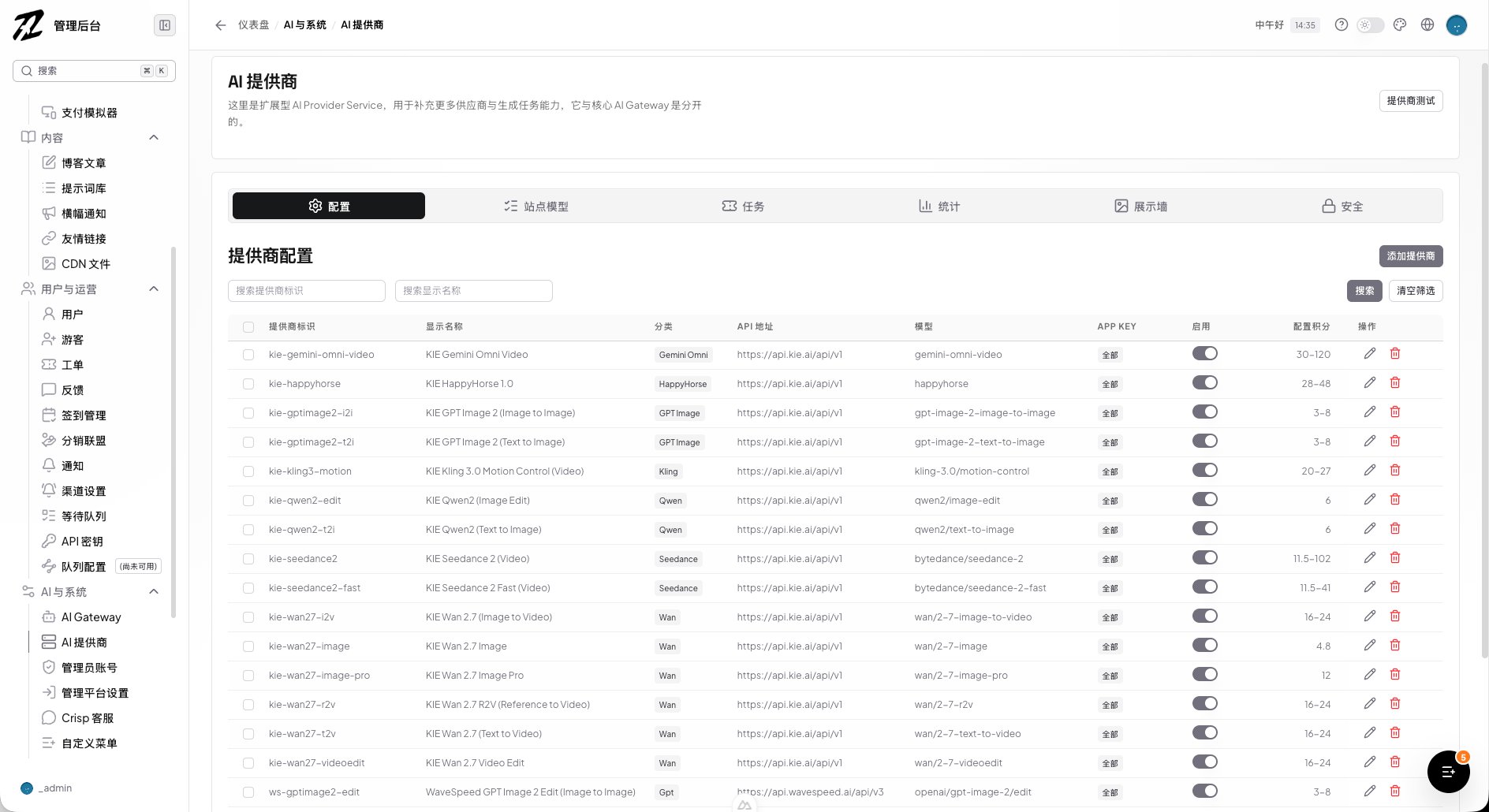1489x812 pixels.
Task: Open the 仪表盘 breadcrumb link
Action: point(254,25)
